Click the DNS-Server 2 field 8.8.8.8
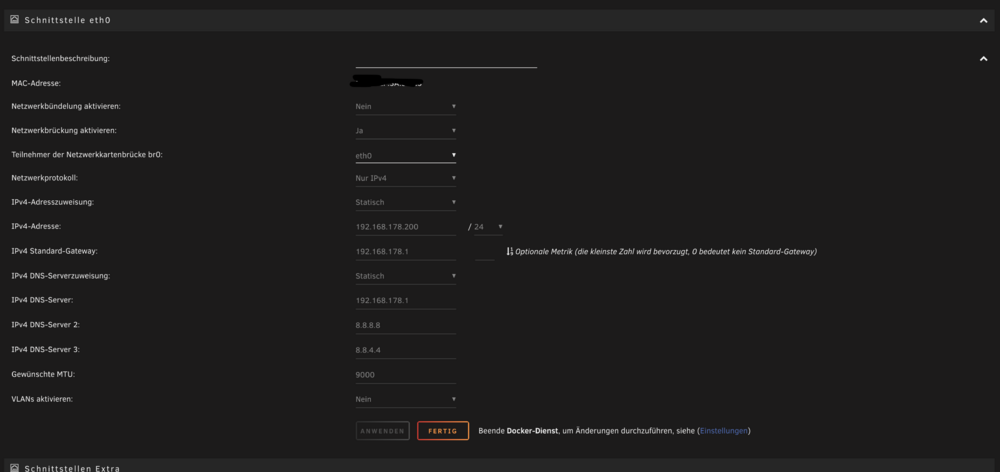This screenshot has height=472, width=1000. point(406,325)
